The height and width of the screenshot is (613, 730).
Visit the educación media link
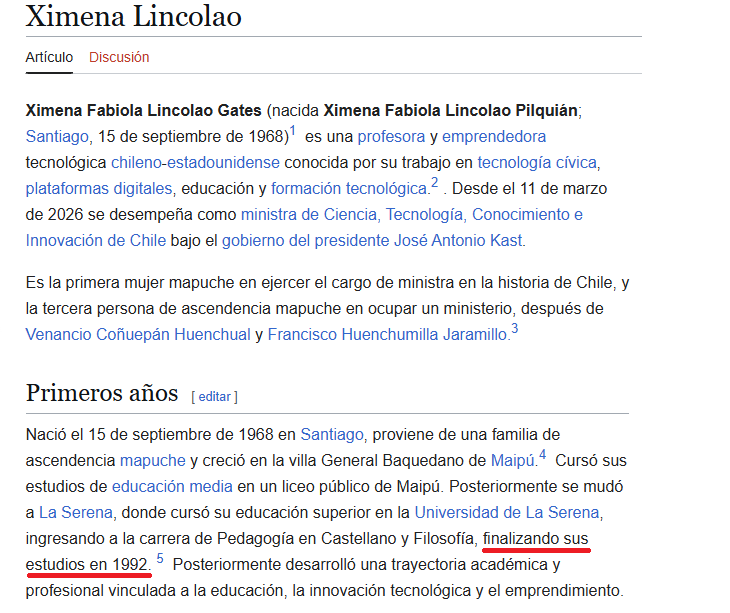tap(172, 486)
